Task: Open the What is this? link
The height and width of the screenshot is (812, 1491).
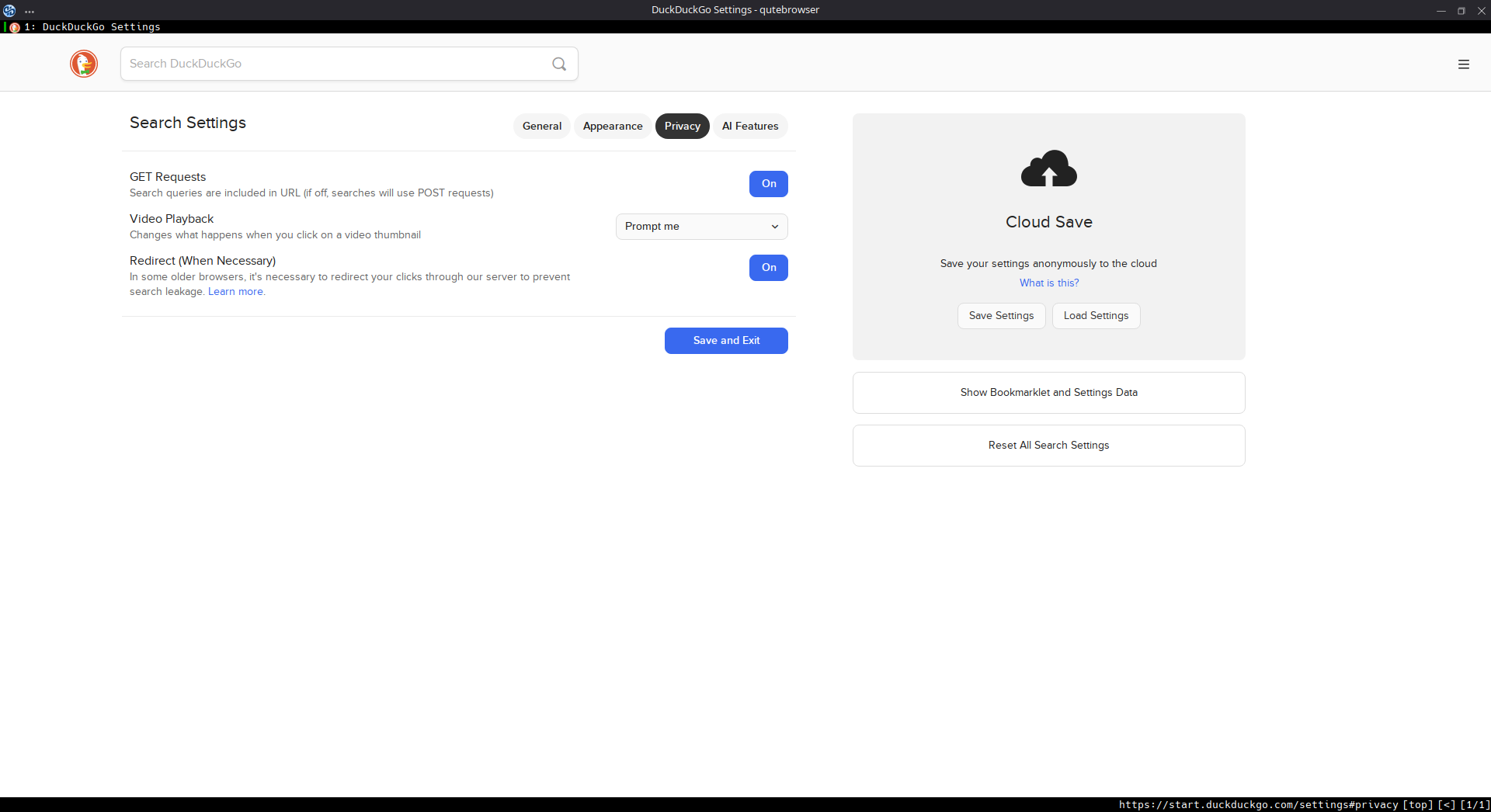Action: click(1049, 283)
